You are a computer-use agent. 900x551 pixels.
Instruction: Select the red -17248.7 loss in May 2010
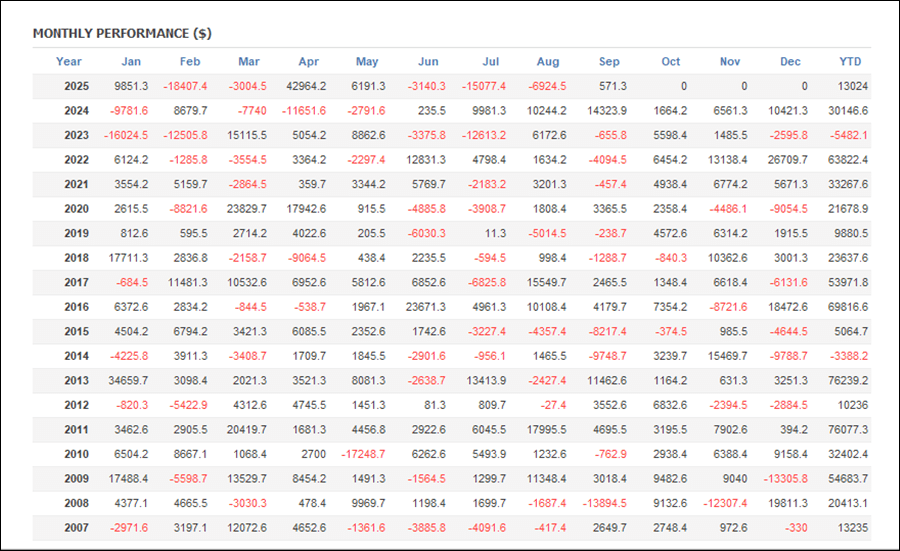(x=363, y=455)
